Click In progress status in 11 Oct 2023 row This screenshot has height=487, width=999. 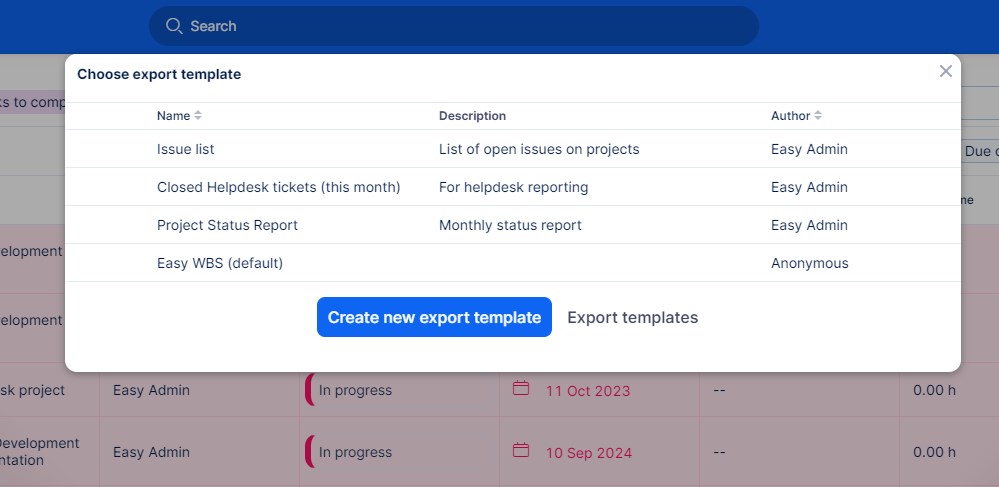(355, 390)
